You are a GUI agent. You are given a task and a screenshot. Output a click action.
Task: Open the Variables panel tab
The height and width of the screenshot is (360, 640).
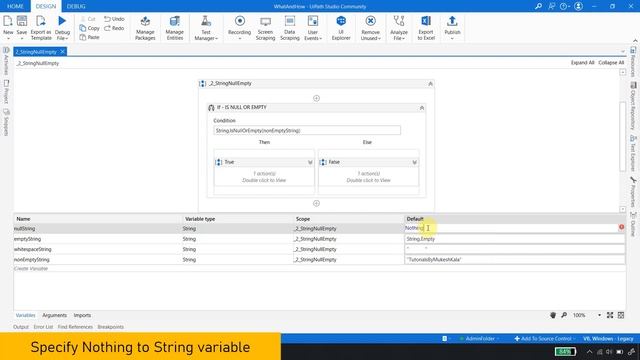click(x=25, y=315)
